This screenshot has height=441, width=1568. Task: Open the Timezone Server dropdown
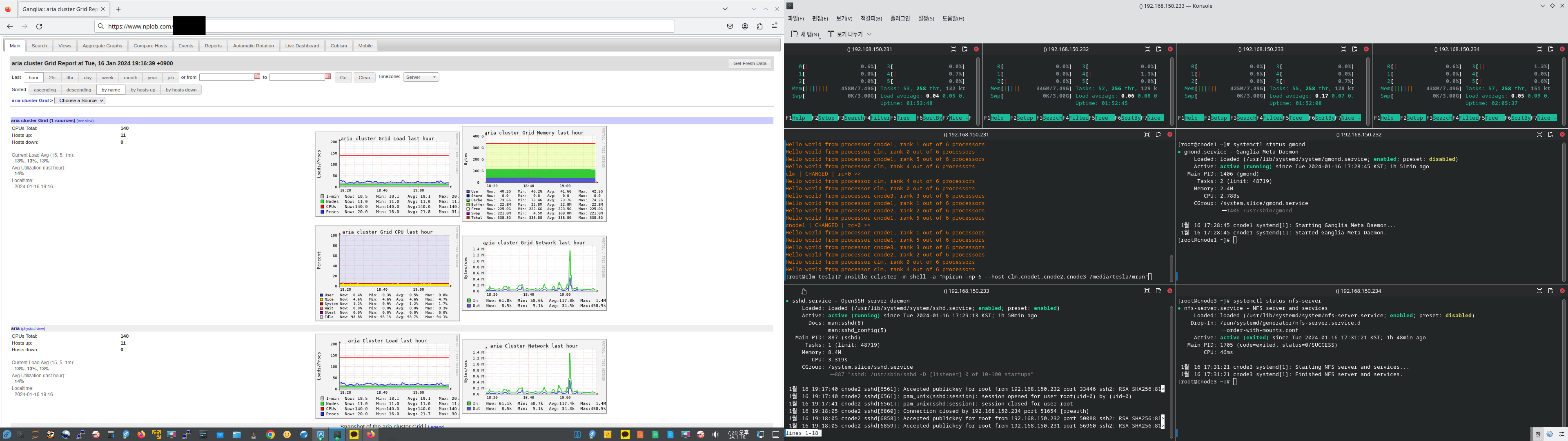pos(421,77)
